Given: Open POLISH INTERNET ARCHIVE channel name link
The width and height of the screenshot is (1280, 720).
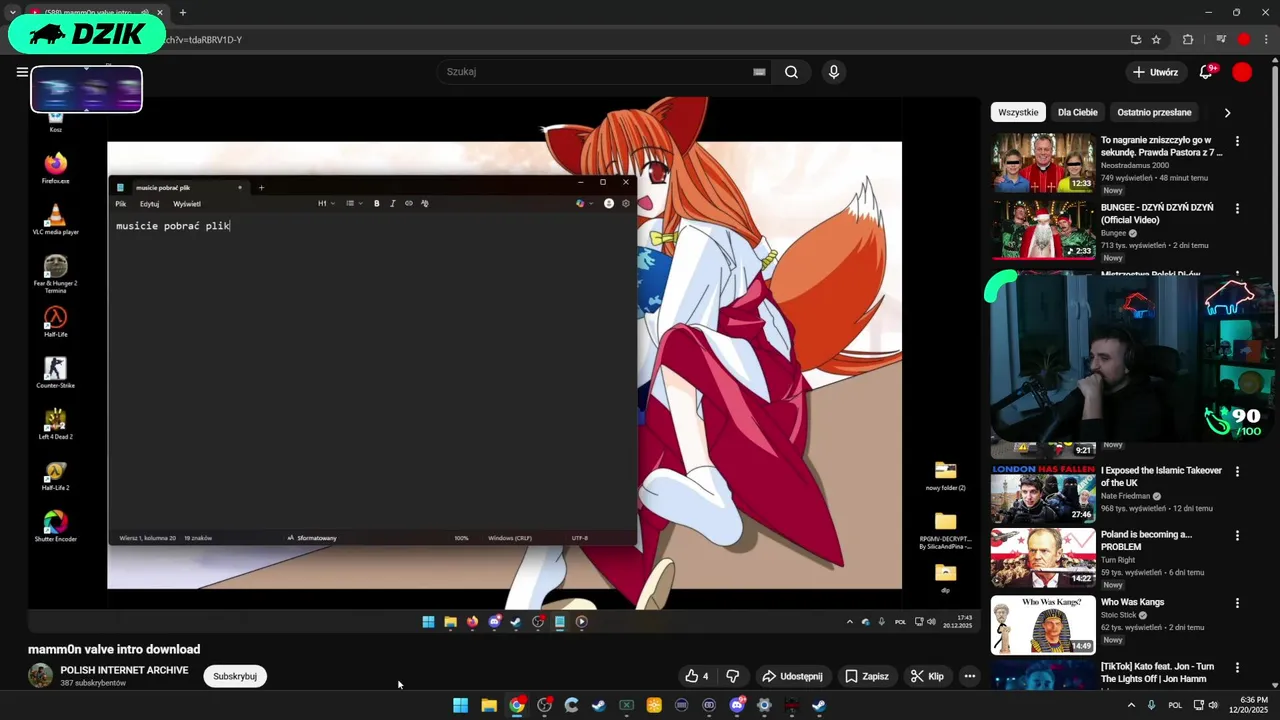Looking at the screenshot, I should pos(124,670).
